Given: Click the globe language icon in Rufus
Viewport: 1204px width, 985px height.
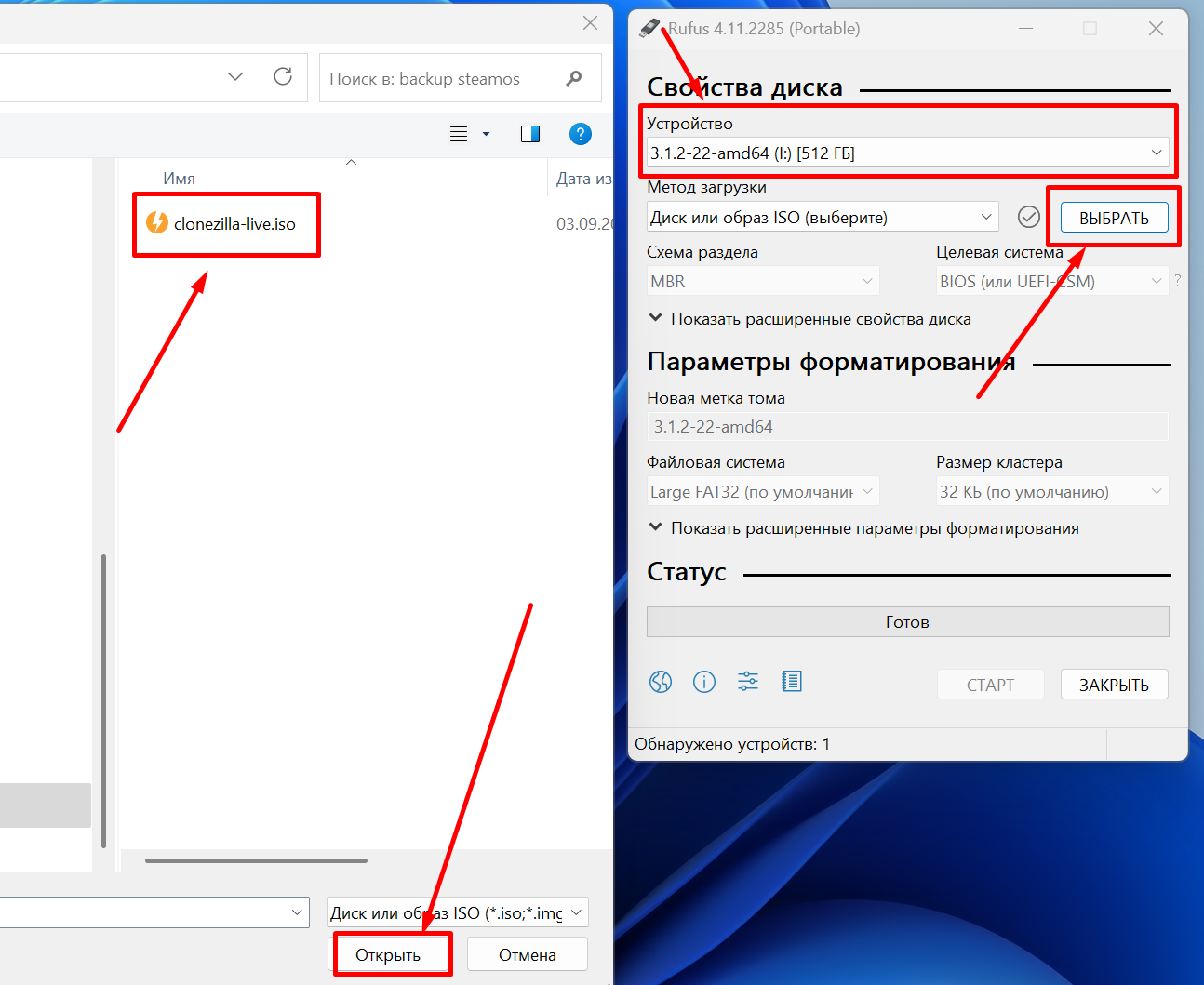Looking at the screenshot, I should (x=661, y=682).
